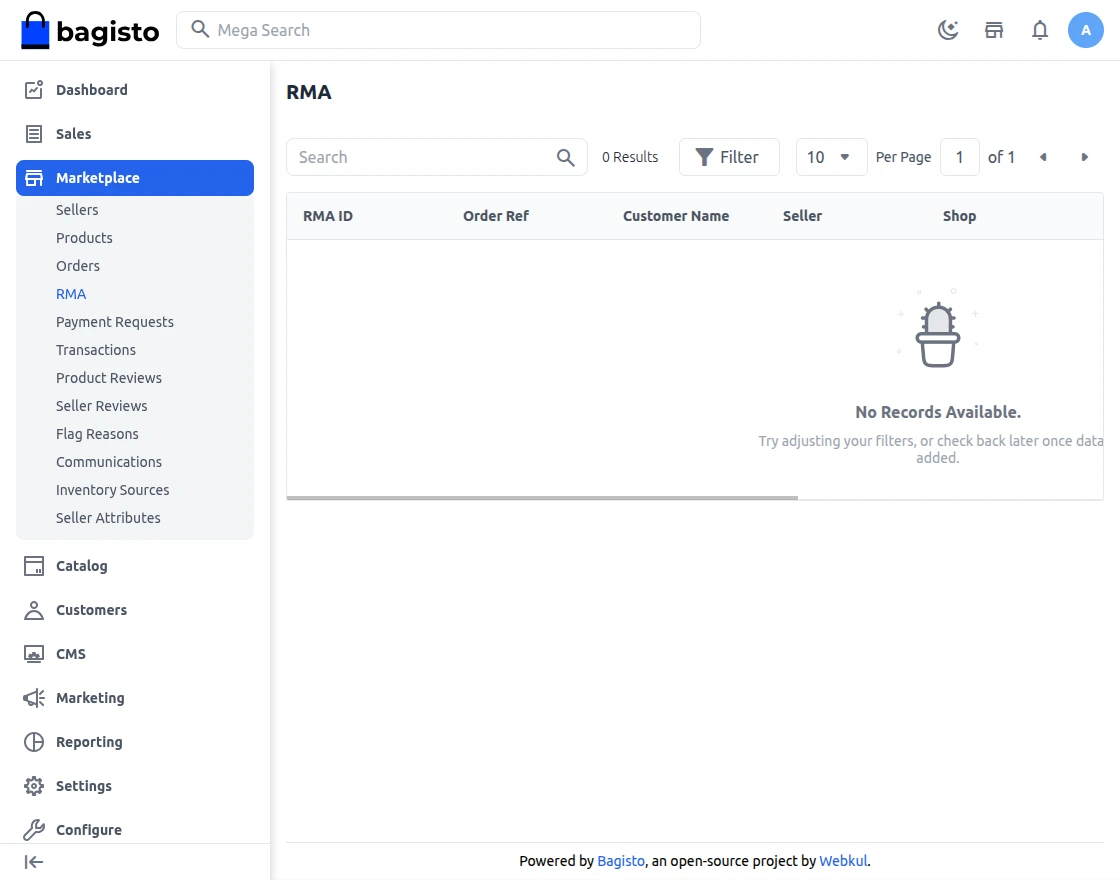Click the bagisto logo

(90, 30)
